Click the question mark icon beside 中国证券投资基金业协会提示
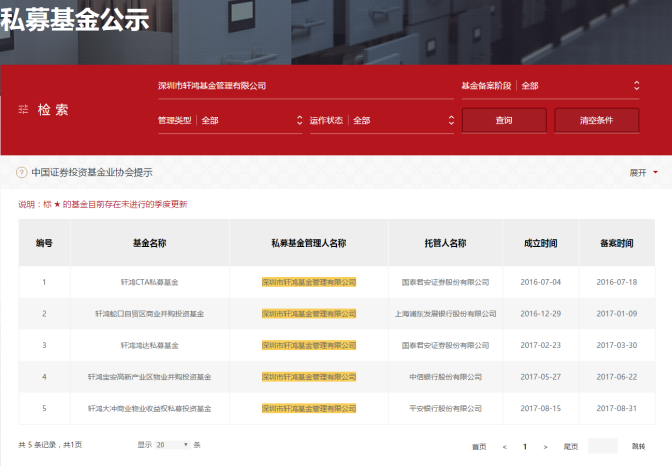 click(21, 172)
